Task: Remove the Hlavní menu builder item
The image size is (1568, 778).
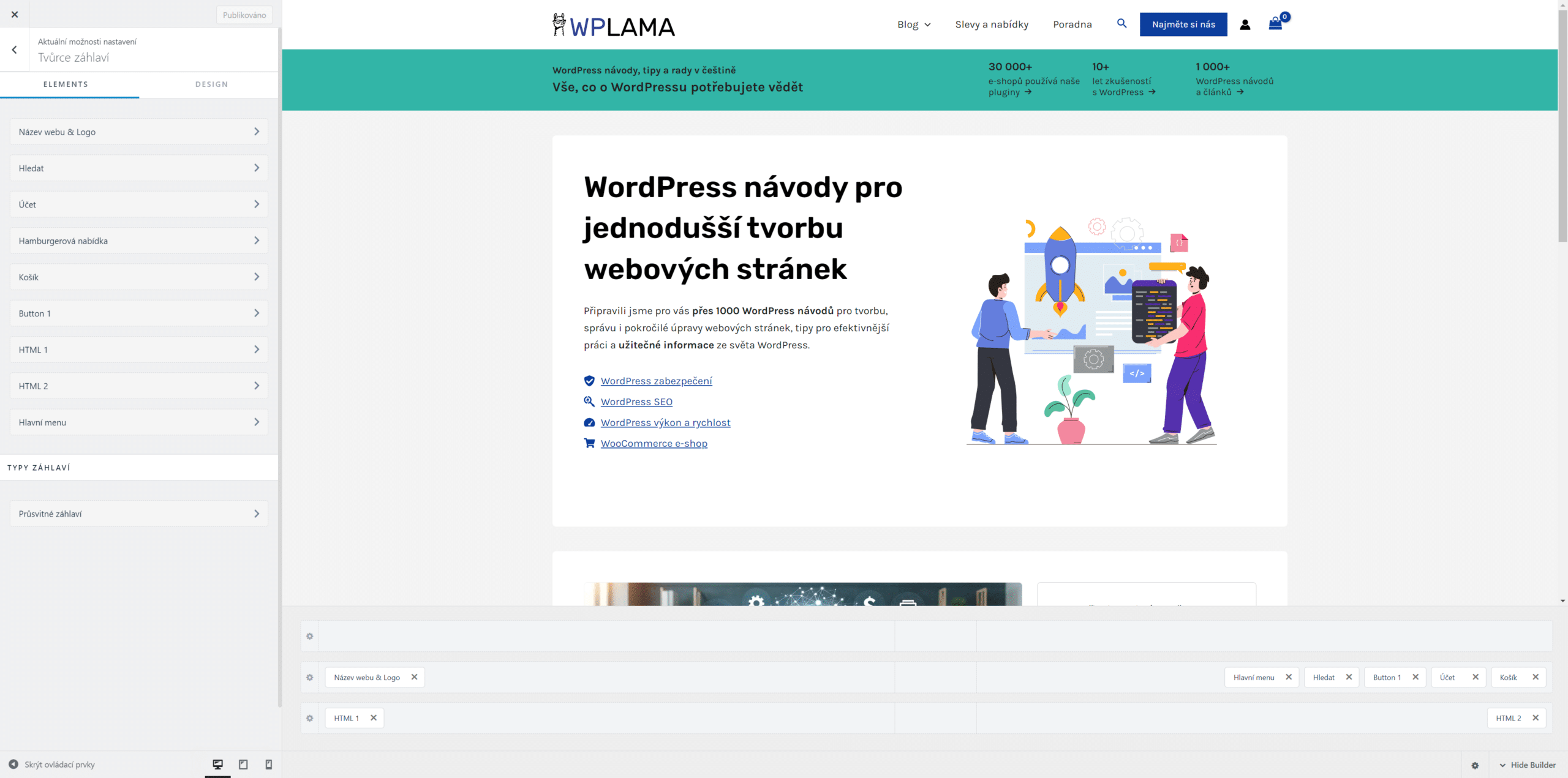Action: click(x=1289, y=677)
